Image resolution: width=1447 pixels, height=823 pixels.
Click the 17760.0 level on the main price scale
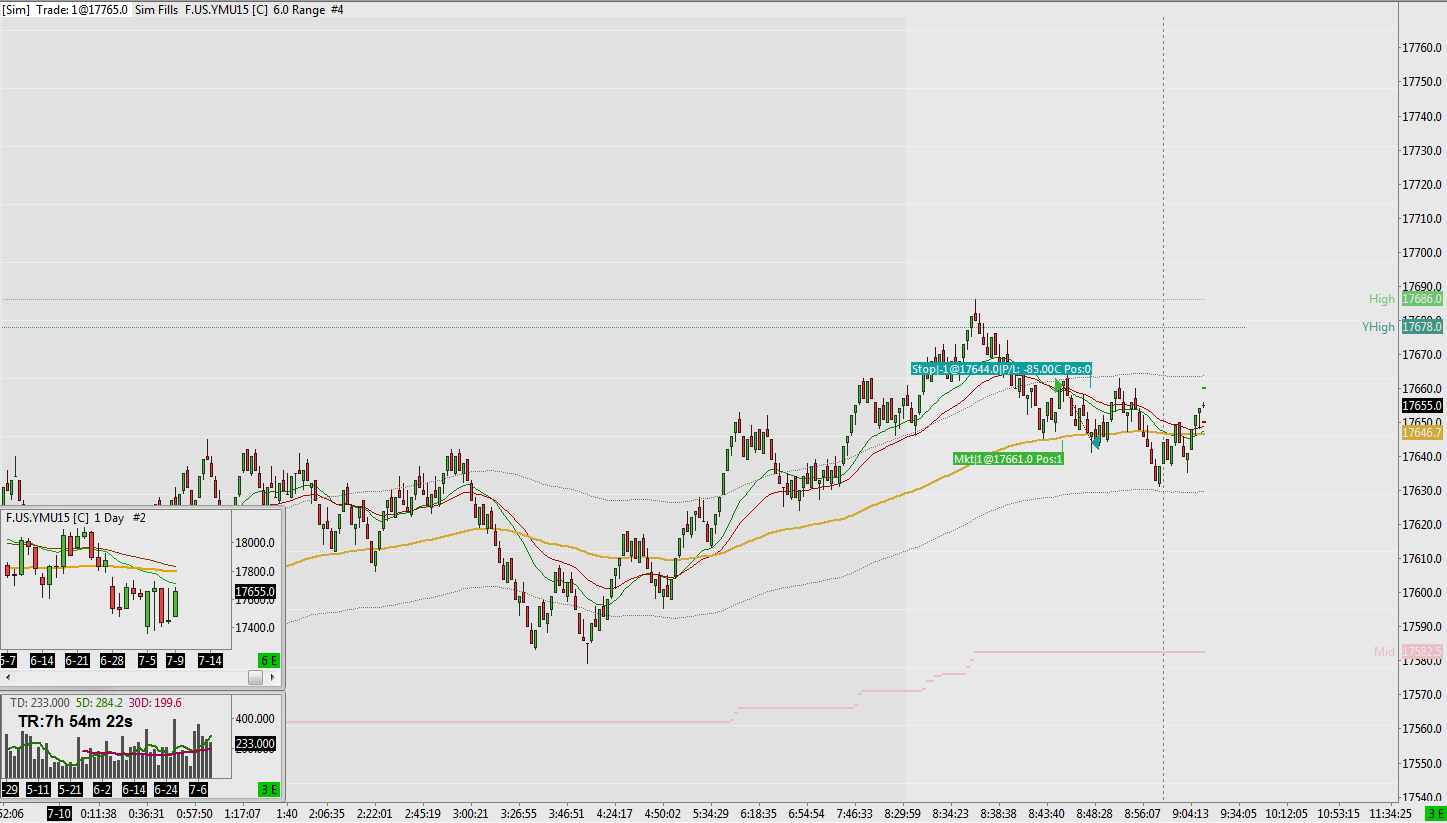(x=1422, y=47)
